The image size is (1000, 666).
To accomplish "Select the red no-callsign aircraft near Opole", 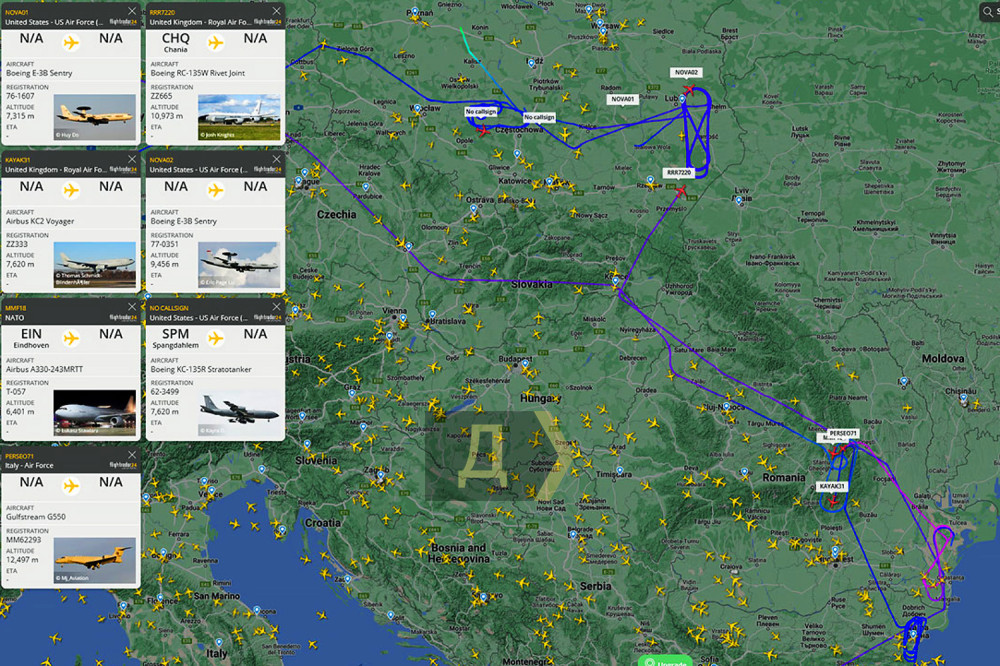I will [x=484, y=131].
